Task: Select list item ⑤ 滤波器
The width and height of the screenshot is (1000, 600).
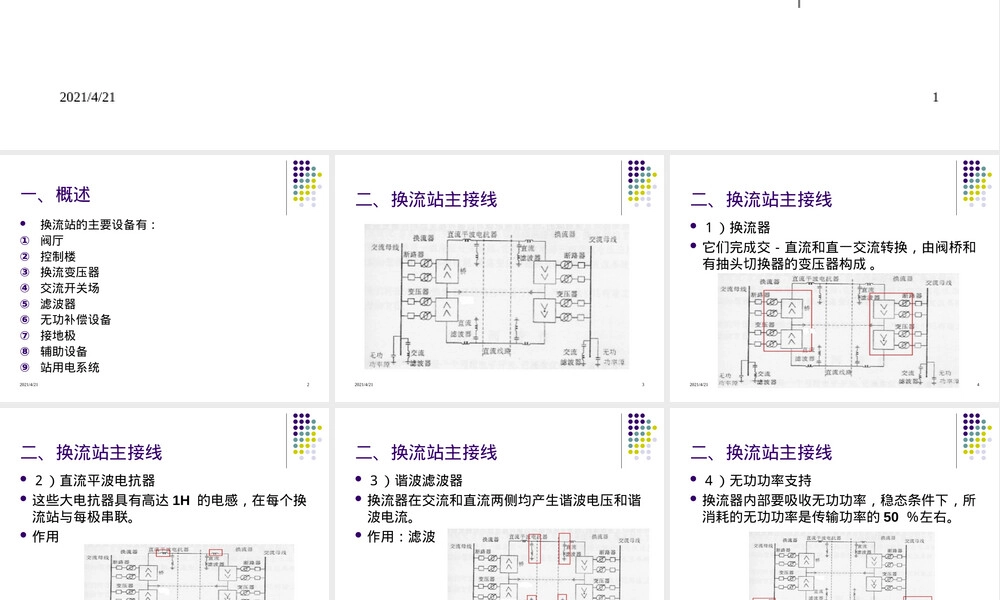Action: [48, 304]
